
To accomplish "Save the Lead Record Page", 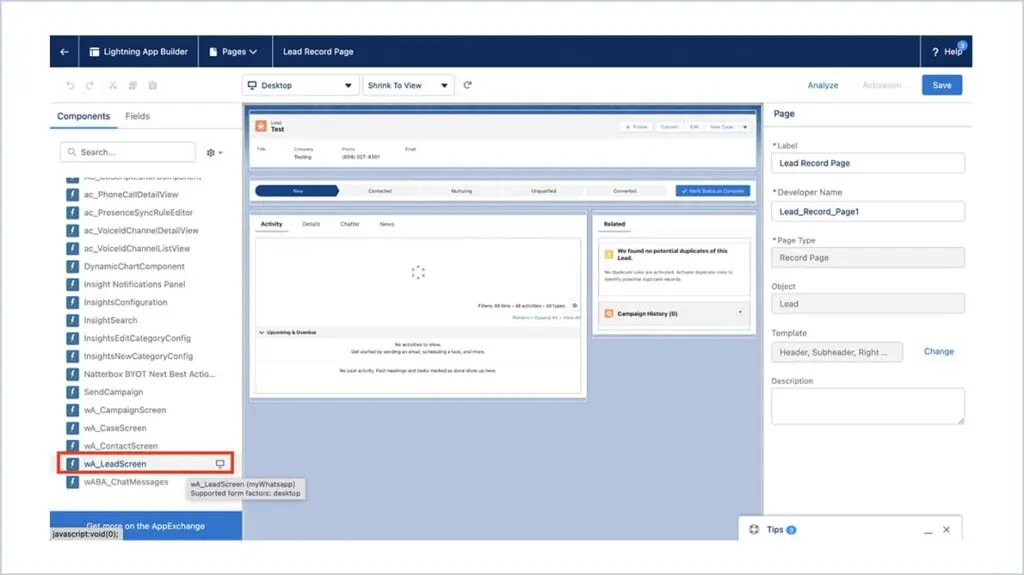I will coord(942,85).
